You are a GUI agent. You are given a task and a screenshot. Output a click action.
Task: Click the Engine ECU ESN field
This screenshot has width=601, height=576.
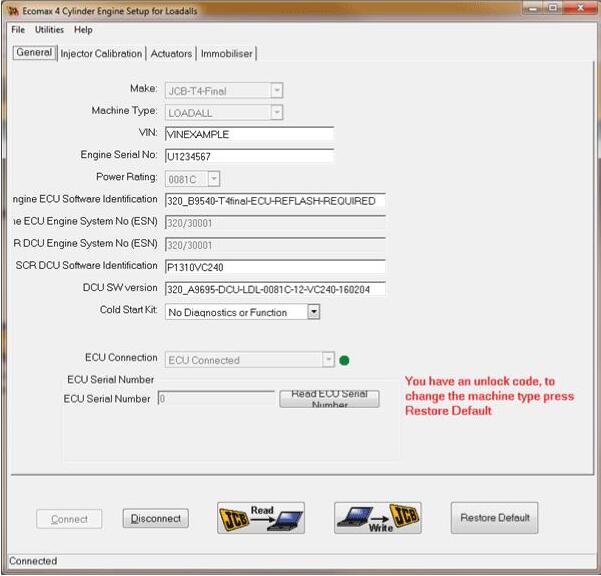coord(275,223)
